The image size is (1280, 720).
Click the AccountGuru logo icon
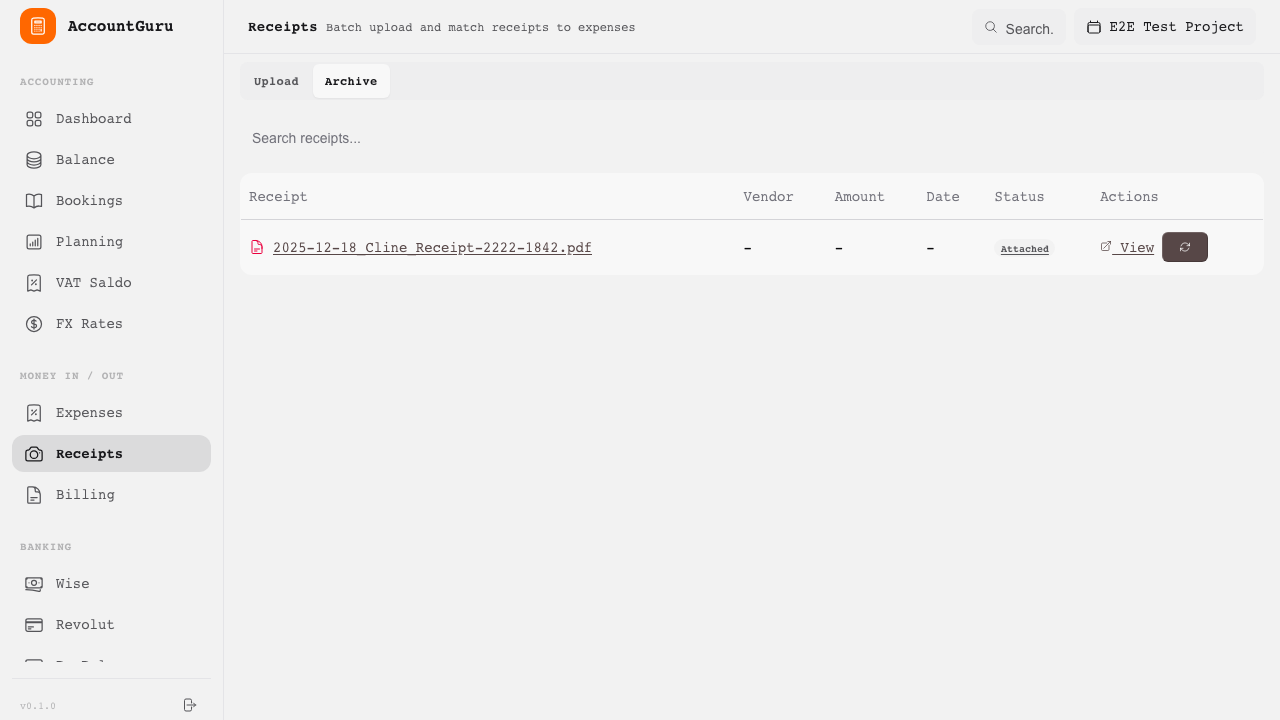(37, 26)
